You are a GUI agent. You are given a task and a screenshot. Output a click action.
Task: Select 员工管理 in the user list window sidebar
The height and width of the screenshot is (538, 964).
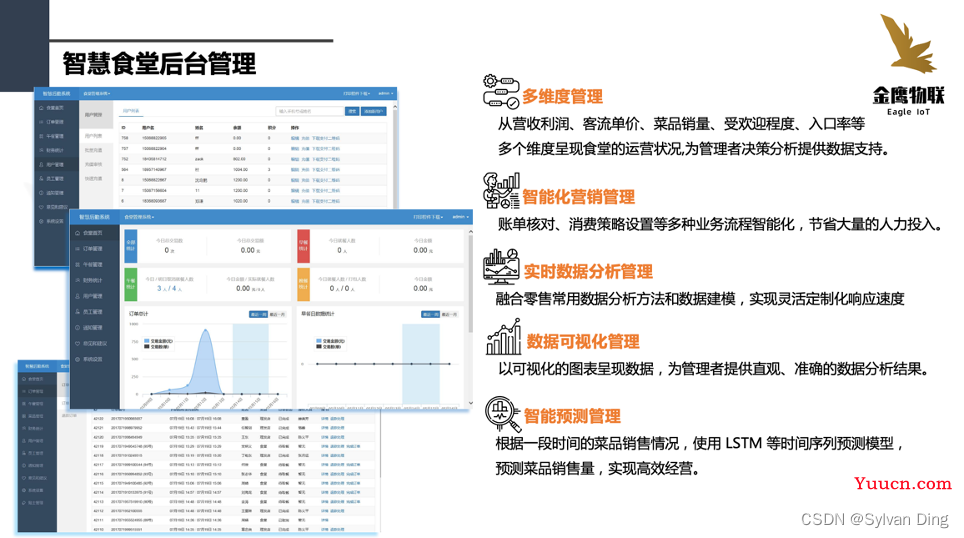(x=52, y=178)
